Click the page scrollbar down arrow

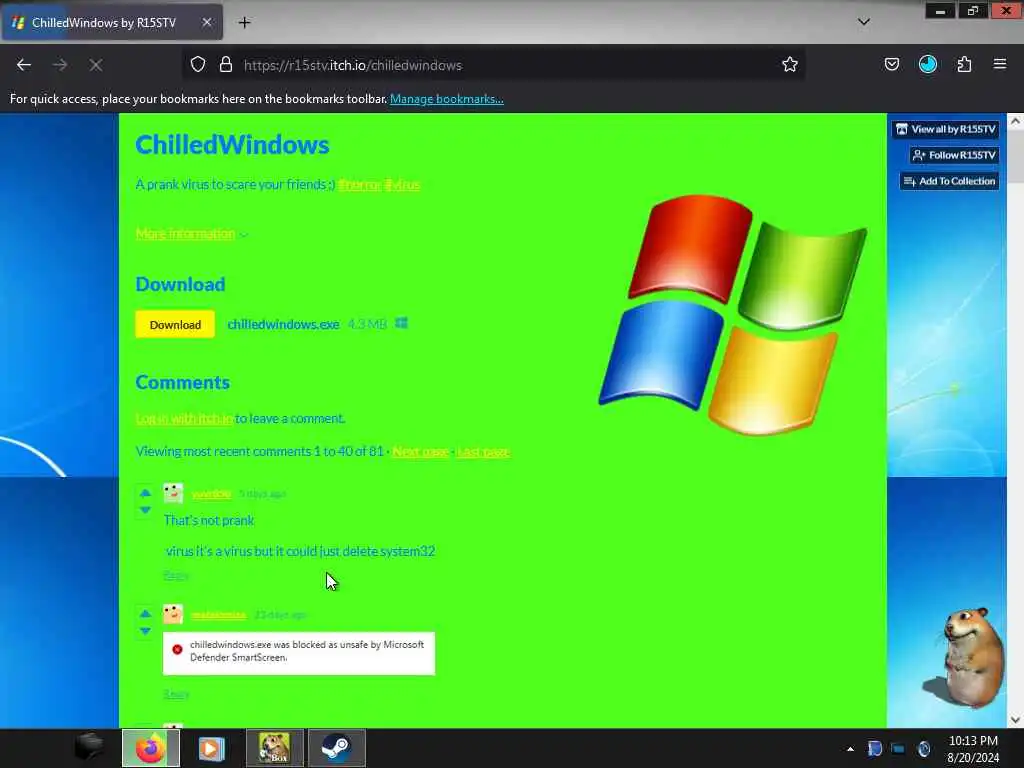[x=1015, y=720]
